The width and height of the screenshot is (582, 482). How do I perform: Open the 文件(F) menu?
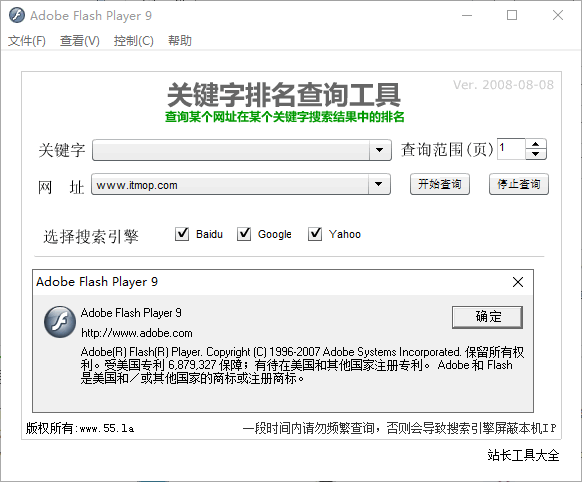coord(27,40)
